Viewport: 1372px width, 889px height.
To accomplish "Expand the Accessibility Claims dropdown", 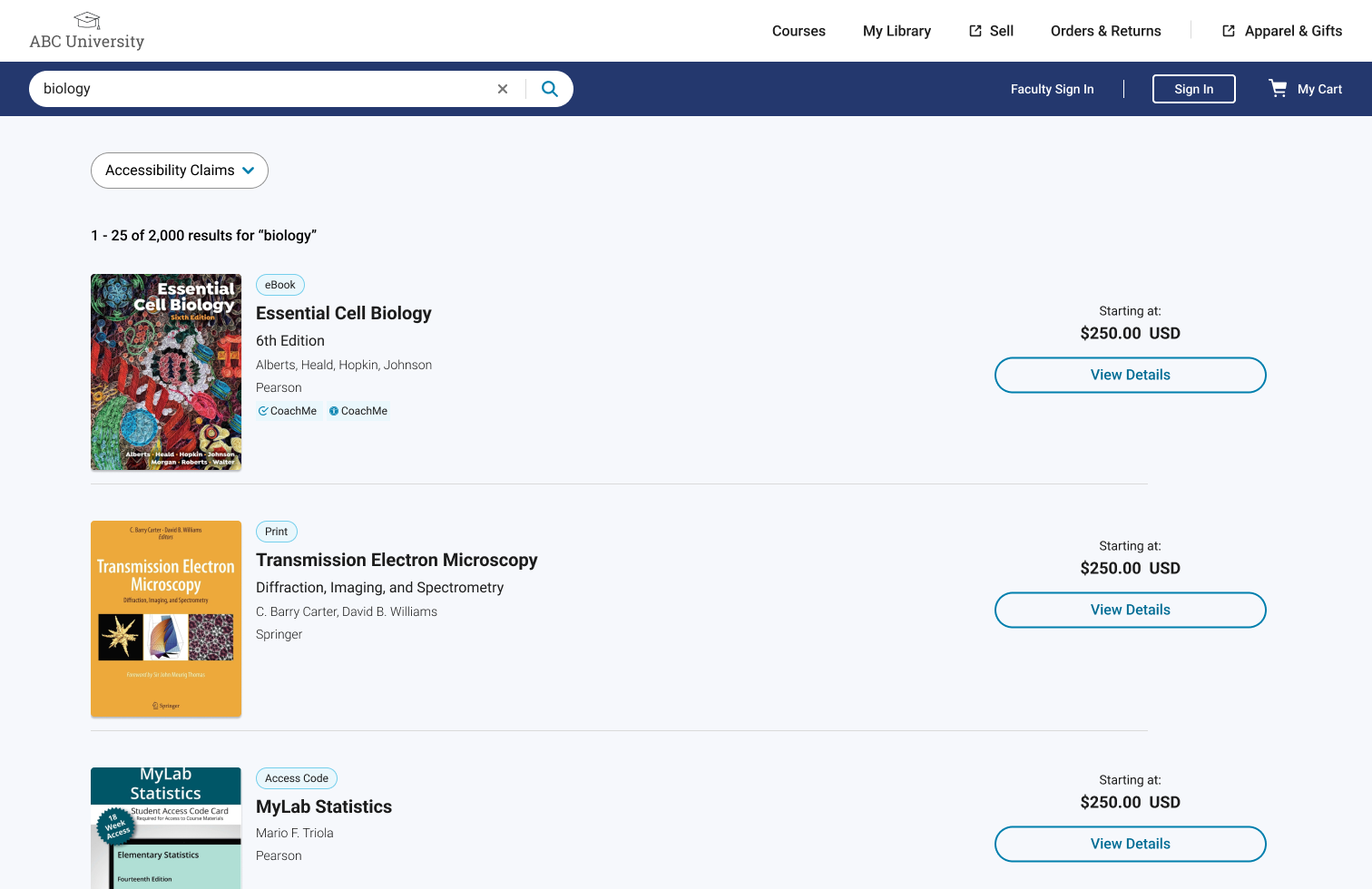I will 180,171.
